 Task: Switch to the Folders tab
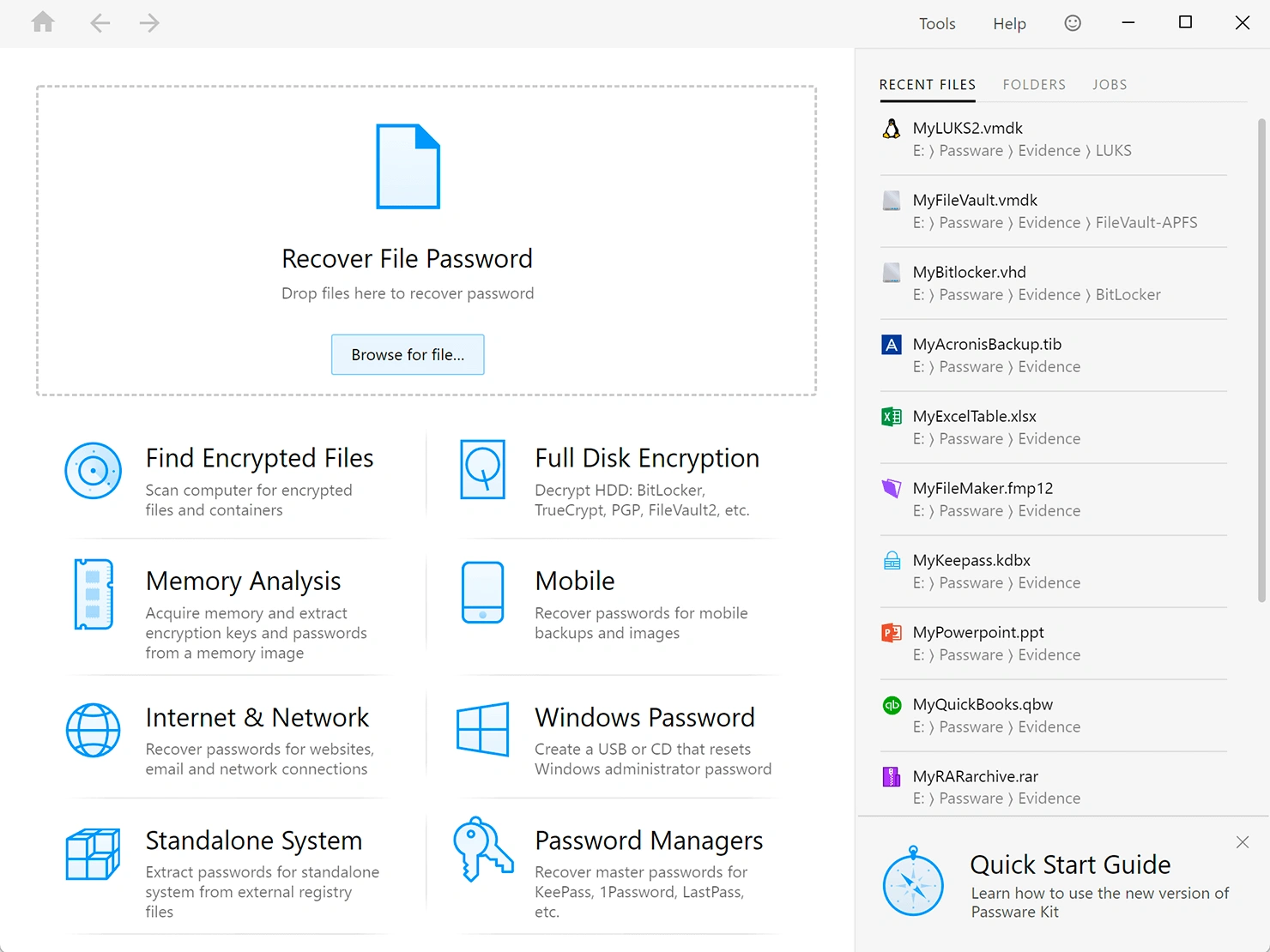1034,84
